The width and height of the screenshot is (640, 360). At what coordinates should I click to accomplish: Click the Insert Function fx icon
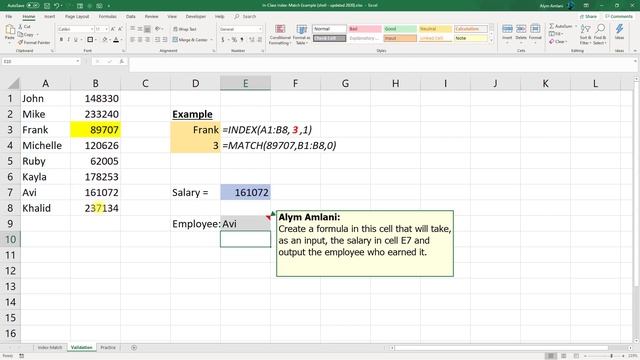[122, 61]
